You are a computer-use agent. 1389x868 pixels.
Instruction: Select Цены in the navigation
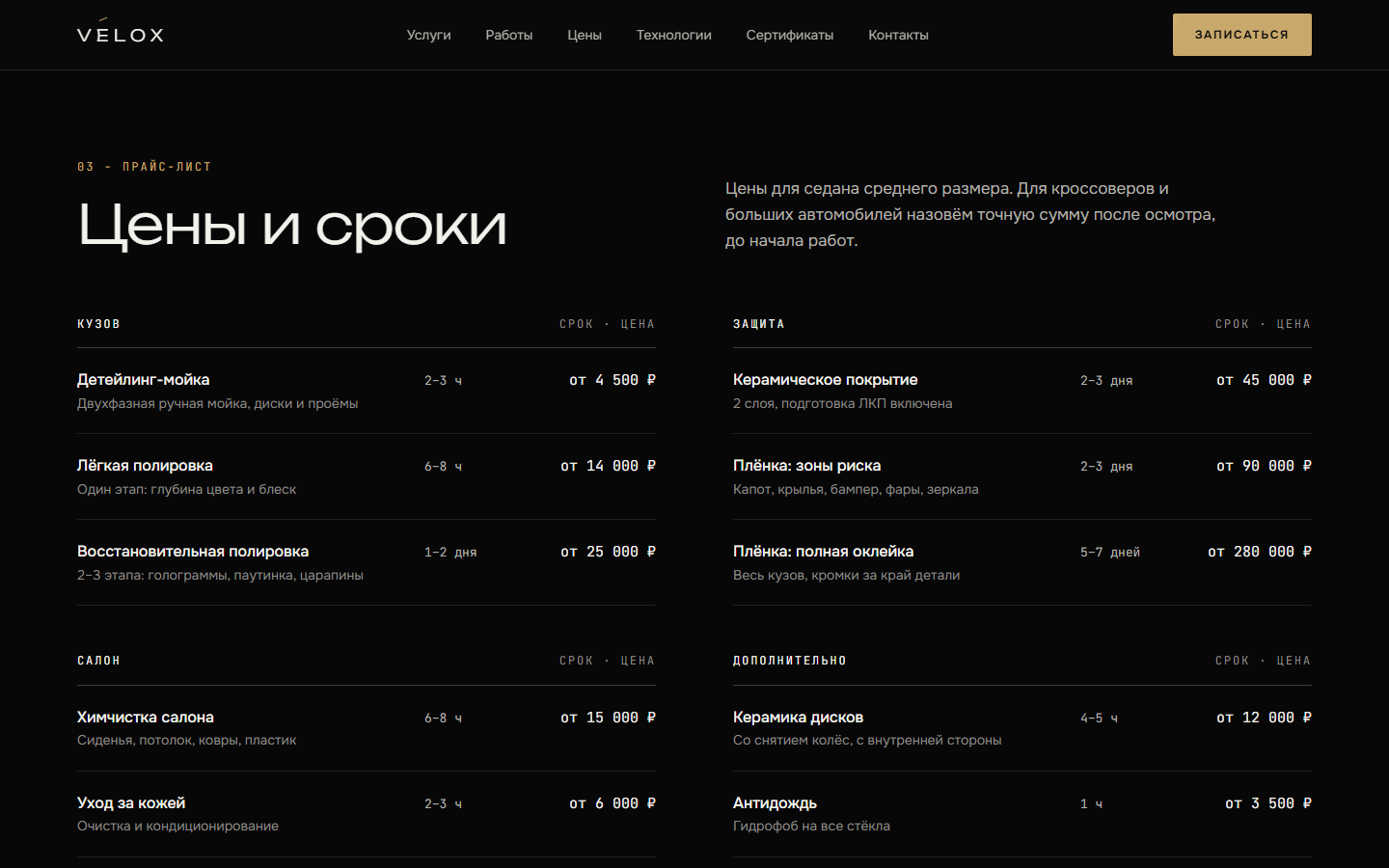585,35
